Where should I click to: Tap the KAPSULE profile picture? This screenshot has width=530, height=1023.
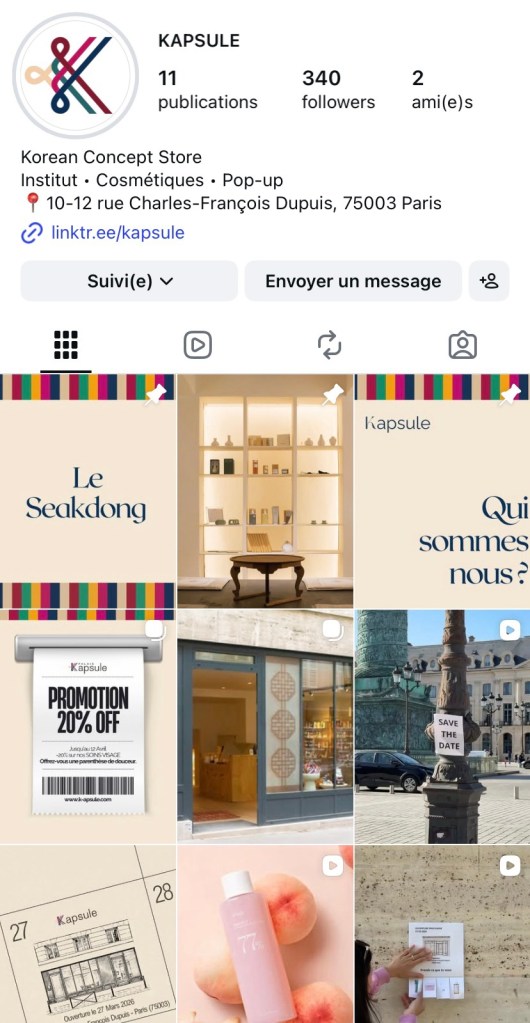pyautogui.click(x=76, y=76)
